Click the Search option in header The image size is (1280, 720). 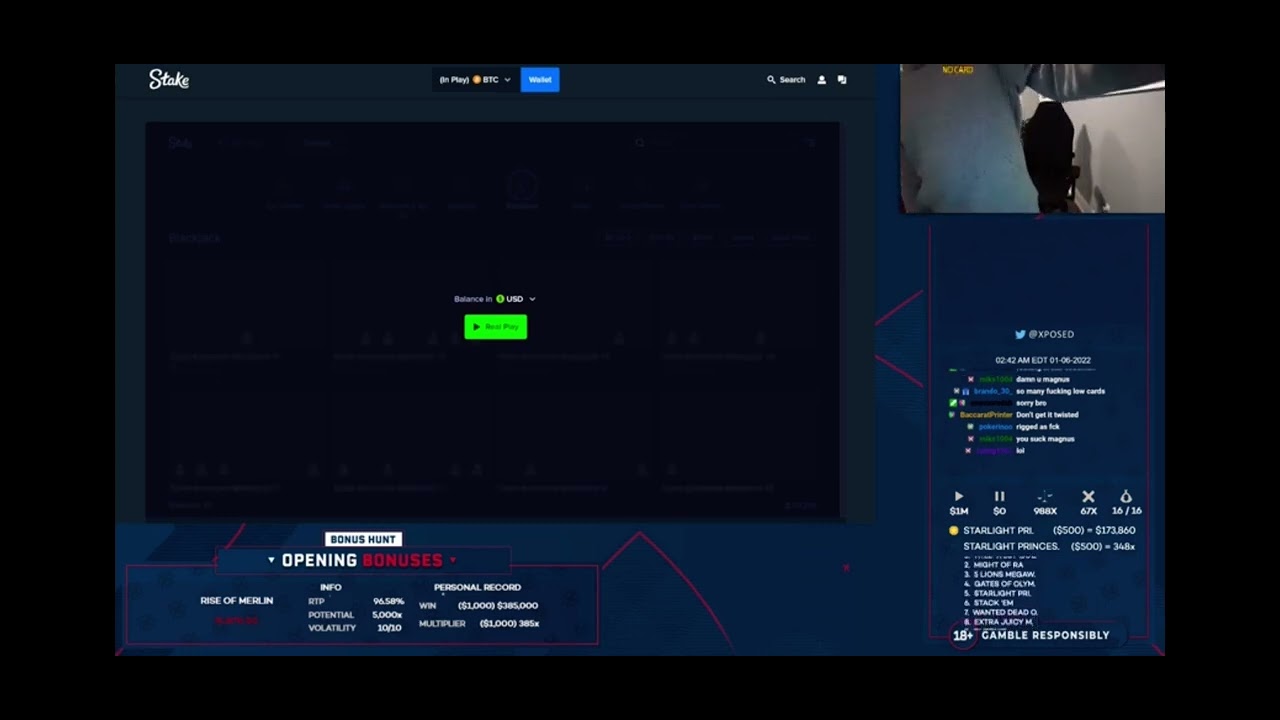tap(786, 80)
